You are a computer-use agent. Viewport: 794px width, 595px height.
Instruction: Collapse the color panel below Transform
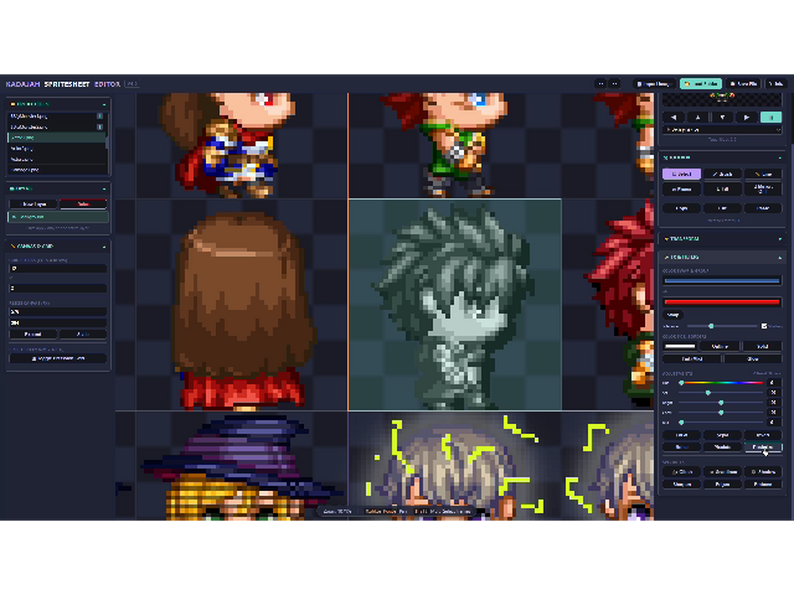click(723, 257)
